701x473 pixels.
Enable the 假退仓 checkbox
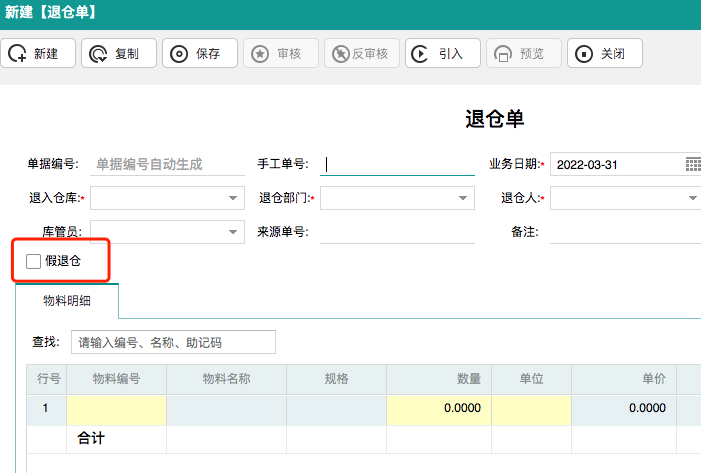[34, 262]
